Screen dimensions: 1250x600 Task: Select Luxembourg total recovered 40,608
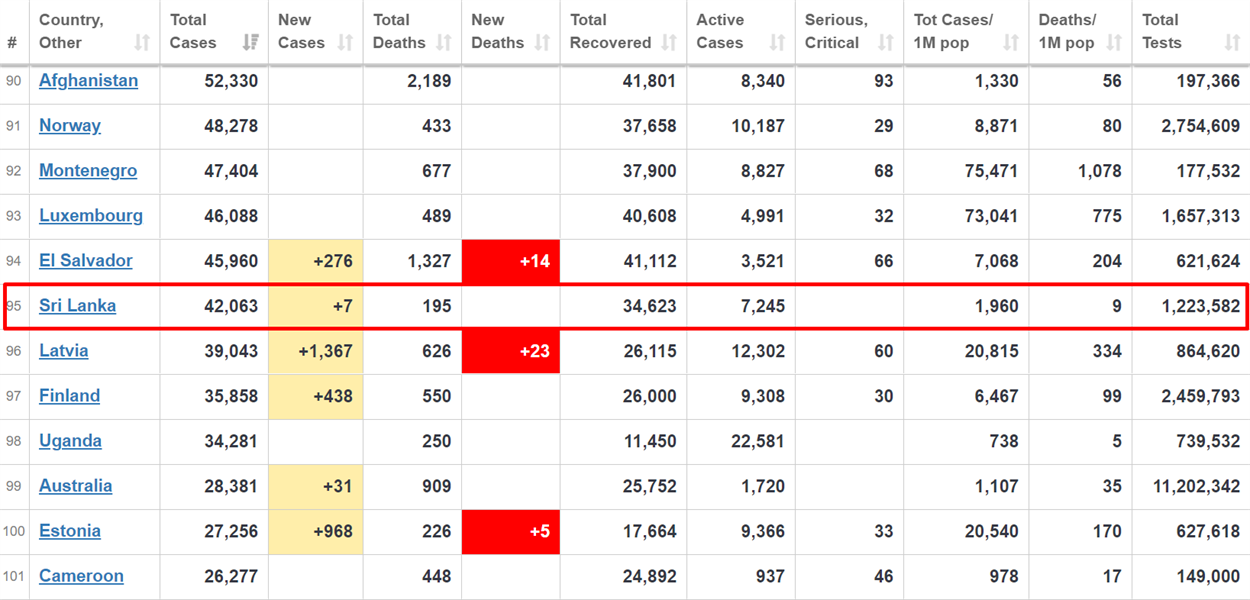650,216
